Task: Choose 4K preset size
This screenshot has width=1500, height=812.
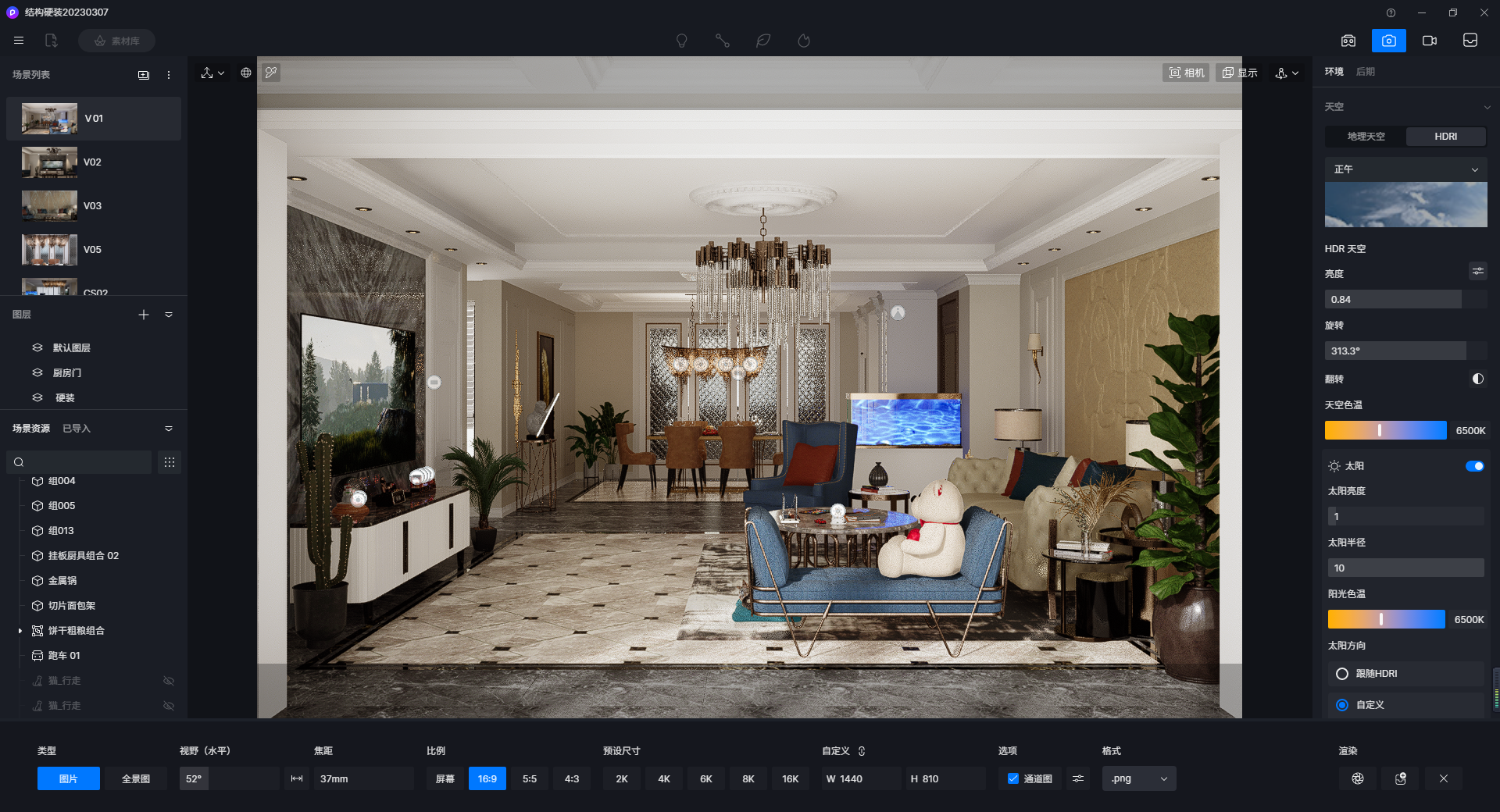Action: [x=664, y=779]
